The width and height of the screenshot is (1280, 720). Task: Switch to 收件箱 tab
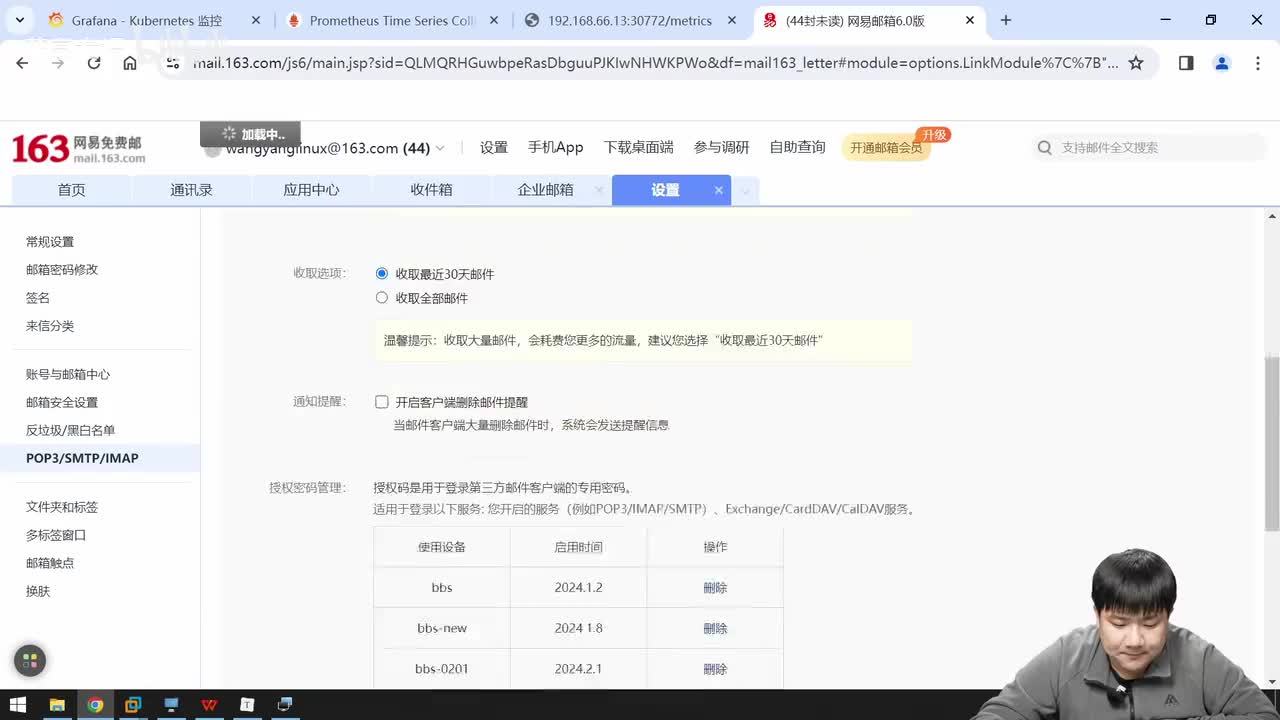pos(431,190)
